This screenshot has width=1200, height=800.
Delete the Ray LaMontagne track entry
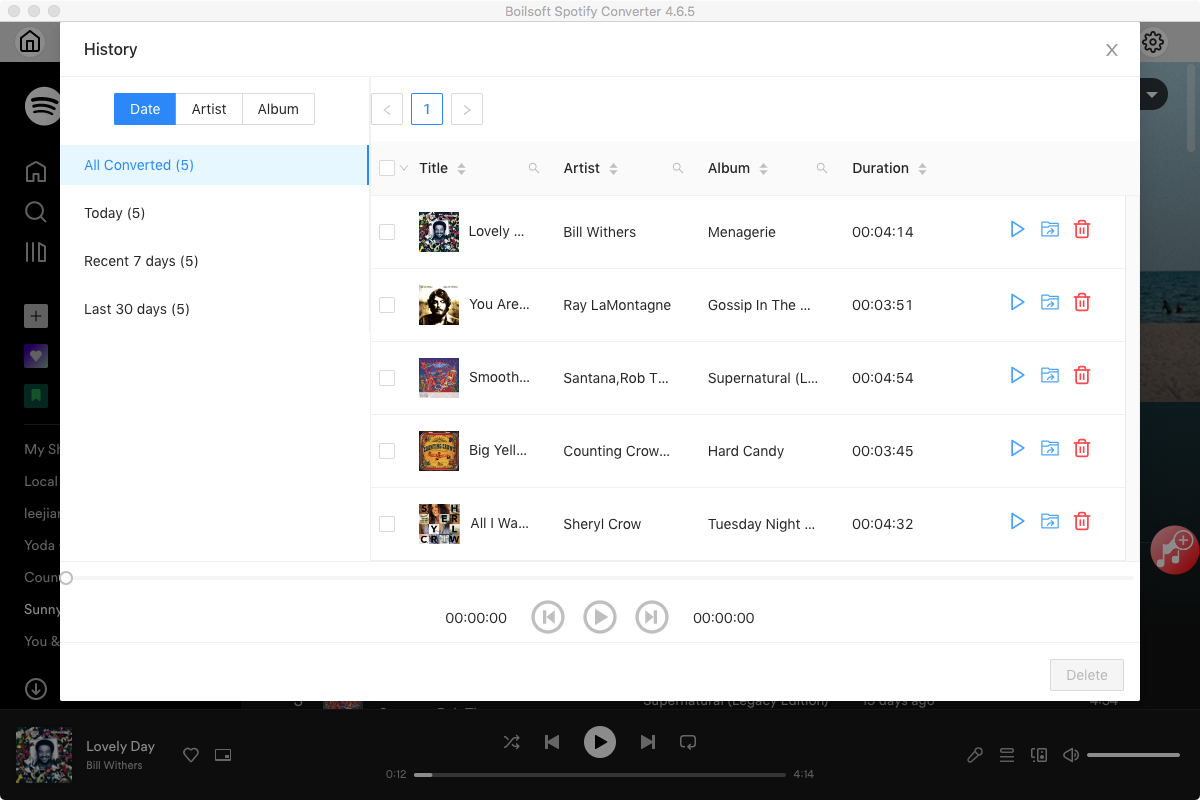point(1081,302)
